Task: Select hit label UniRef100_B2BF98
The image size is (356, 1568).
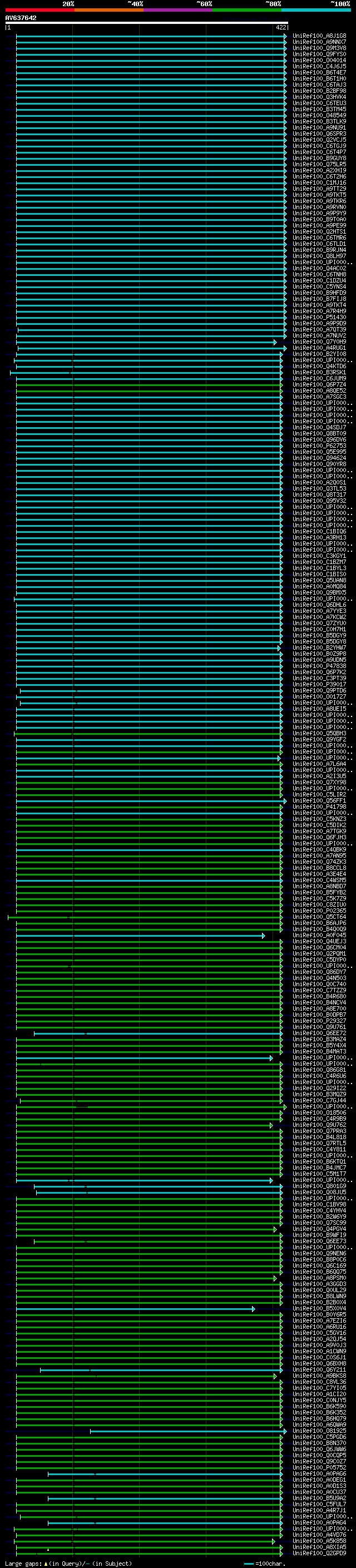Action: click(x=319, y=91)
